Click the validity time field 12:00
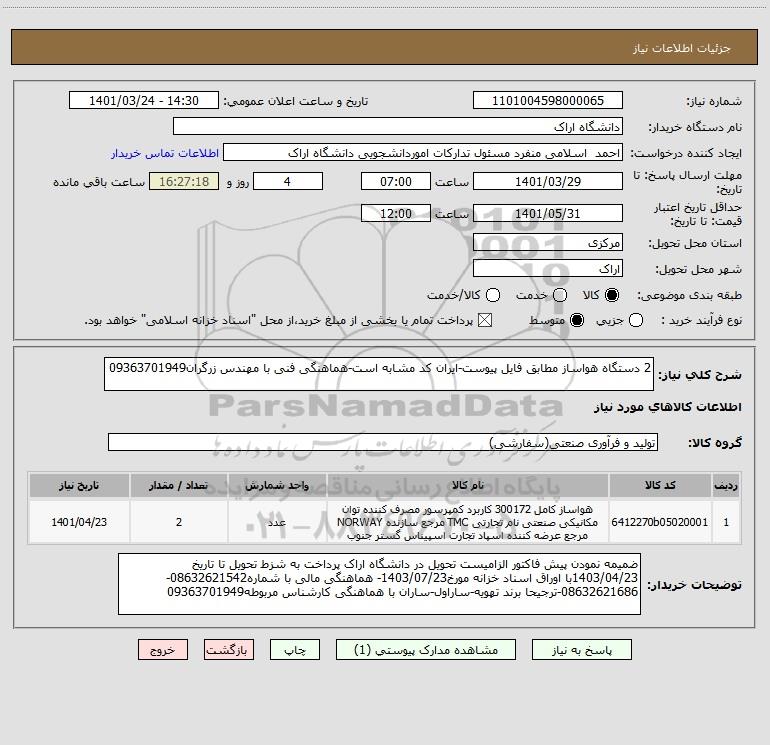Image resolution: width=770 pixels, height=745 pixels. point(396,214)
